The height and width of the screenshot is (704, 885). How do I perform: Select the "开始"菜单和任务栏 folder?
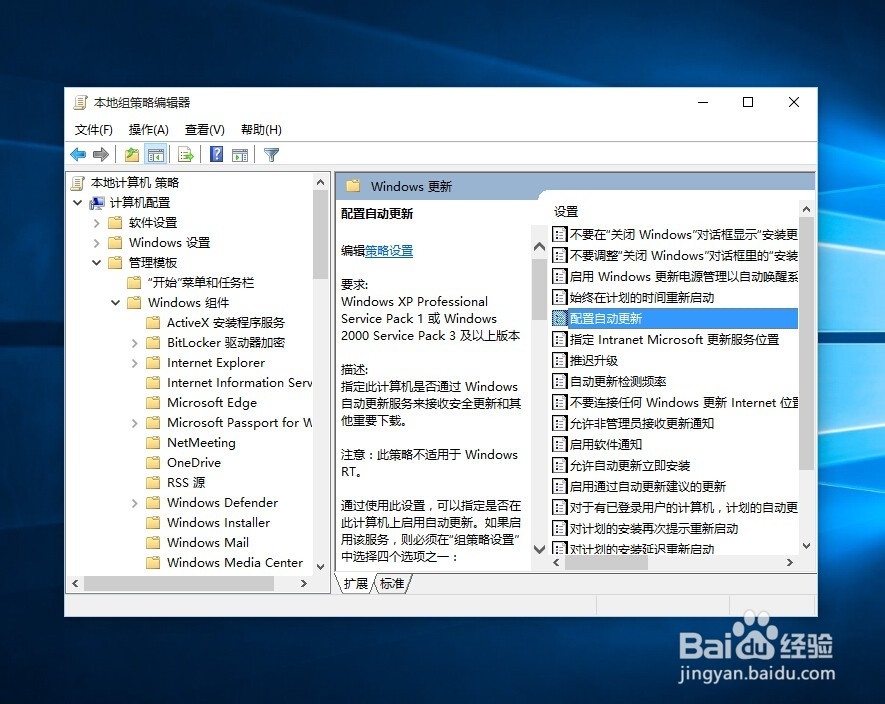click(x=200, y=282)
